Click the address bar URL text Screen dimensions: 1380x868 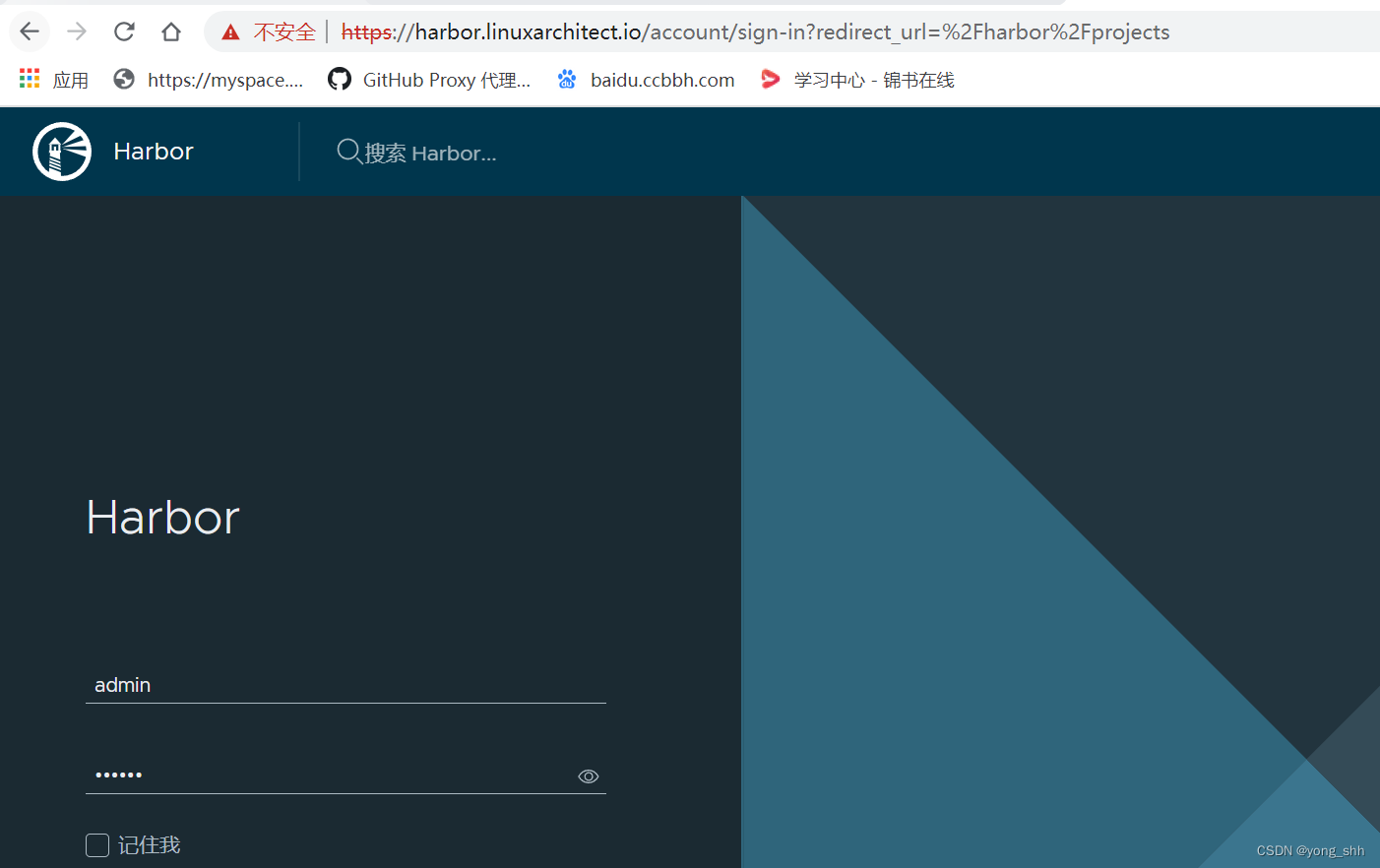[x=755, y=32]
